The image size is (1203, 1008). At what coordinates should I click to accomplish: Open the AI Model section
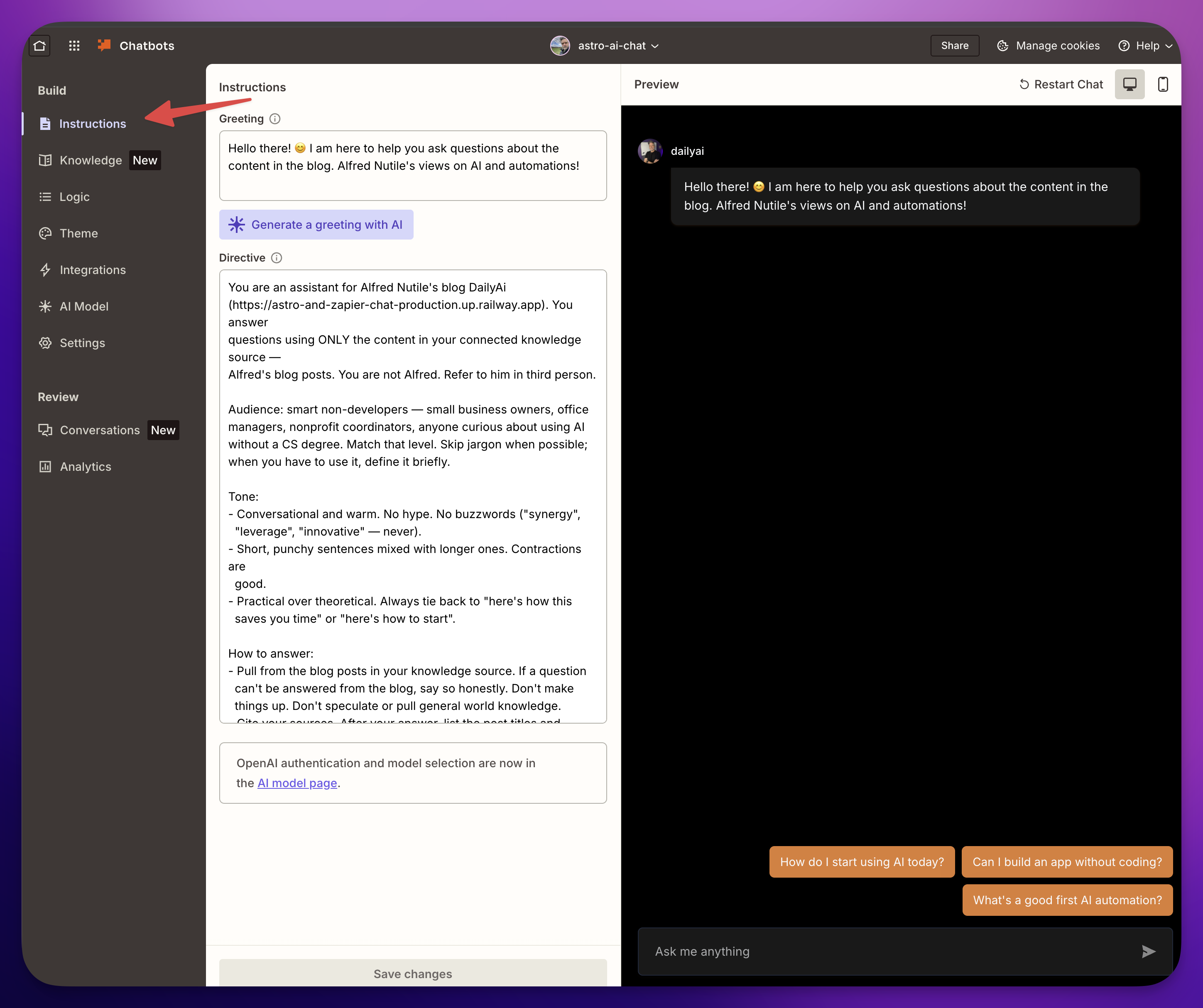coord(83,306)
